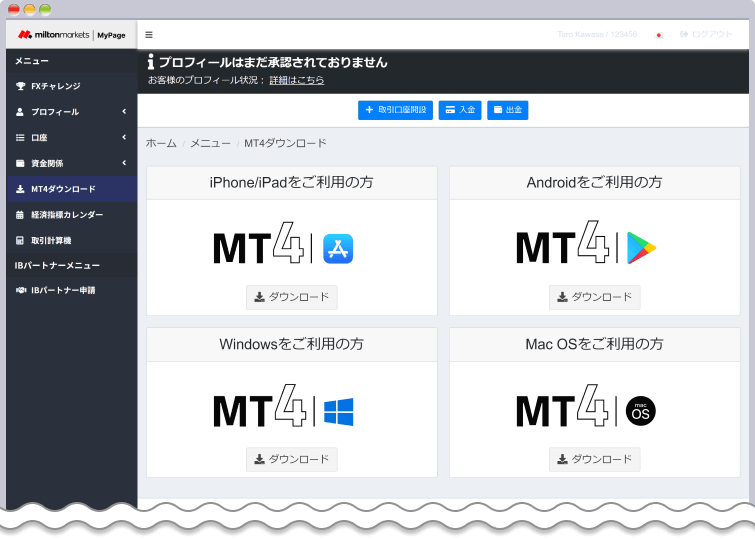
Task: Click the App Store icon in iPhone card
Action: pyautogui.click(x=338, y=249)
